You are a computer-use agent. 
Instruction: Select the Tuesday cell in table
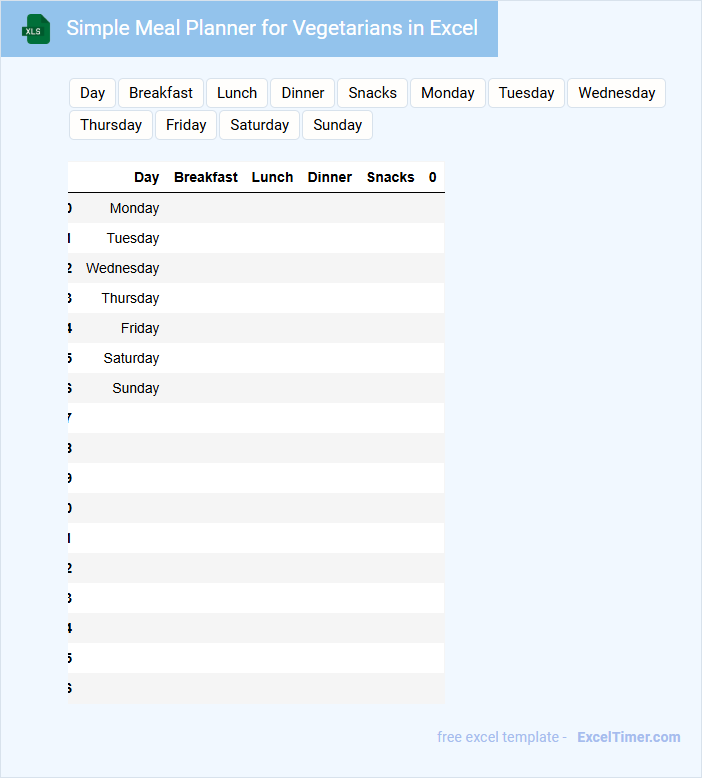[x=133, y=238]
